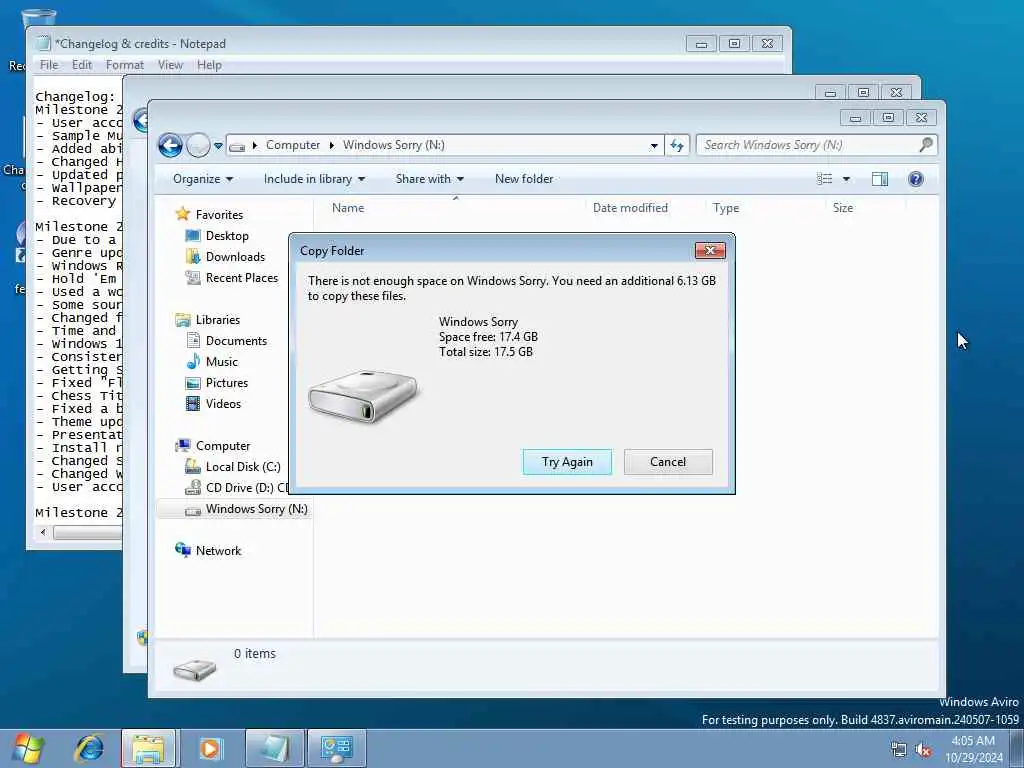This screenshot has width=1024, height=768.
Task: Expand more view options arrow
Action: [x=846, y=179]
